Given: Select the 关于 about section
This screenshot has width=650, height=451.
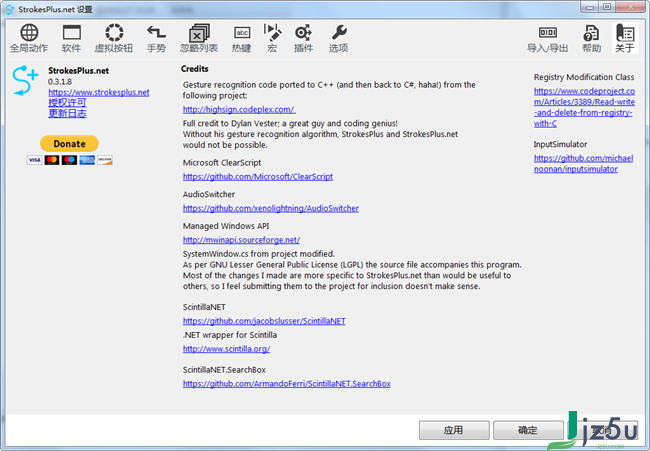Looking at the screenshot, I should (x=625, y=38).
